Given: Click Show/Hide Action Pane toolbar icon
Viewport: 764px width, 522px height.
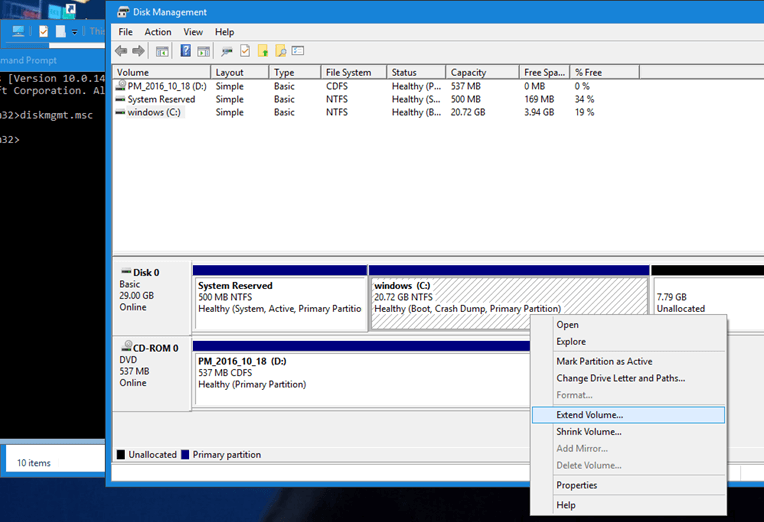Looking at the screenshot, I should pyautogui.click(x=203, y=51).
